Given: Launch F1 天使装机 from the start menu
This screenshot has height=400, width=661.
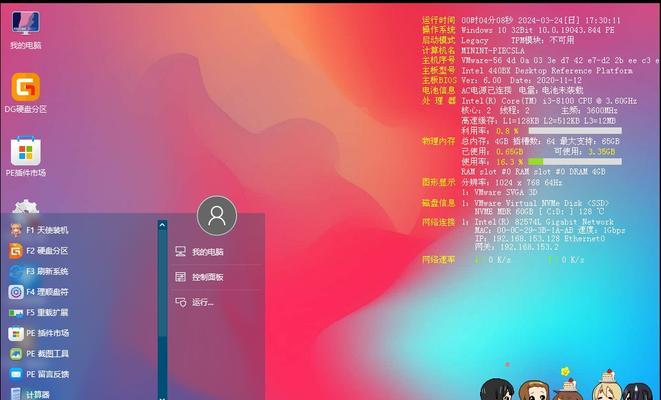Looking at the screenshot, I should (39, 230).
